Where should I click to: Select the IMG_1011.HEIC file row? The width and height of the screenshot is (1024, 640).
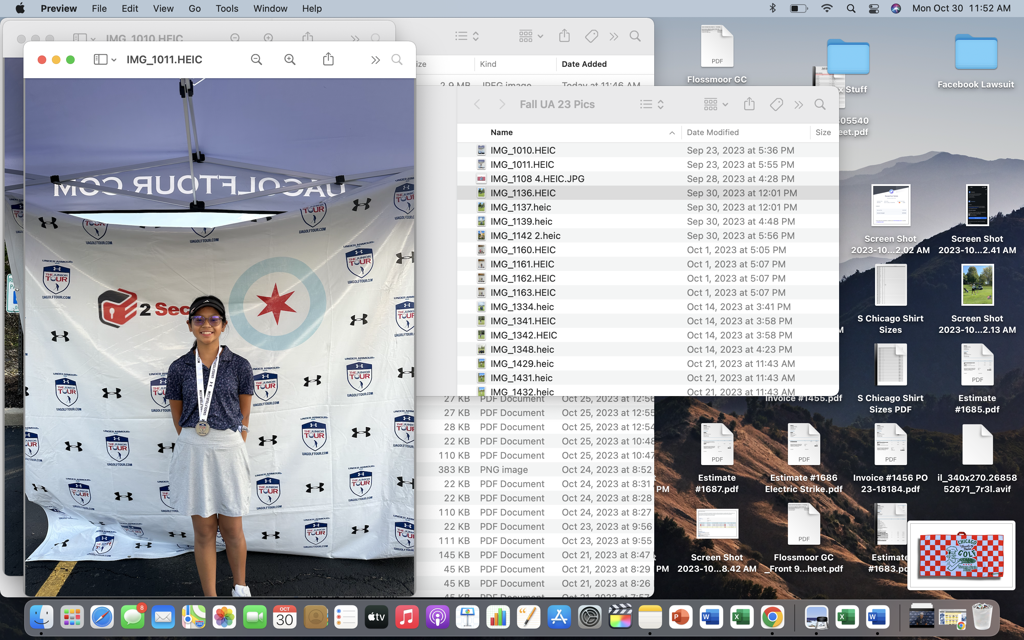[x=647, y=165]
